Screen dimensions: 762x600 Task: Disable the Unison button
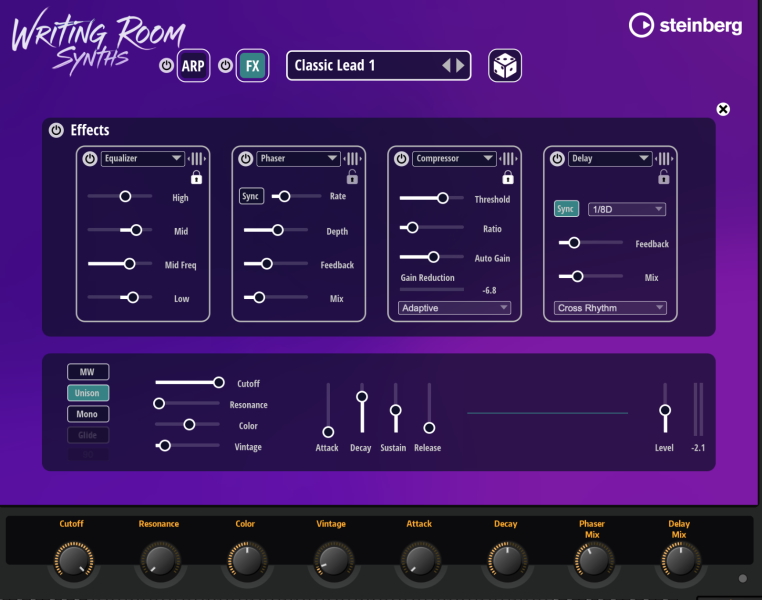click(88, 393)
